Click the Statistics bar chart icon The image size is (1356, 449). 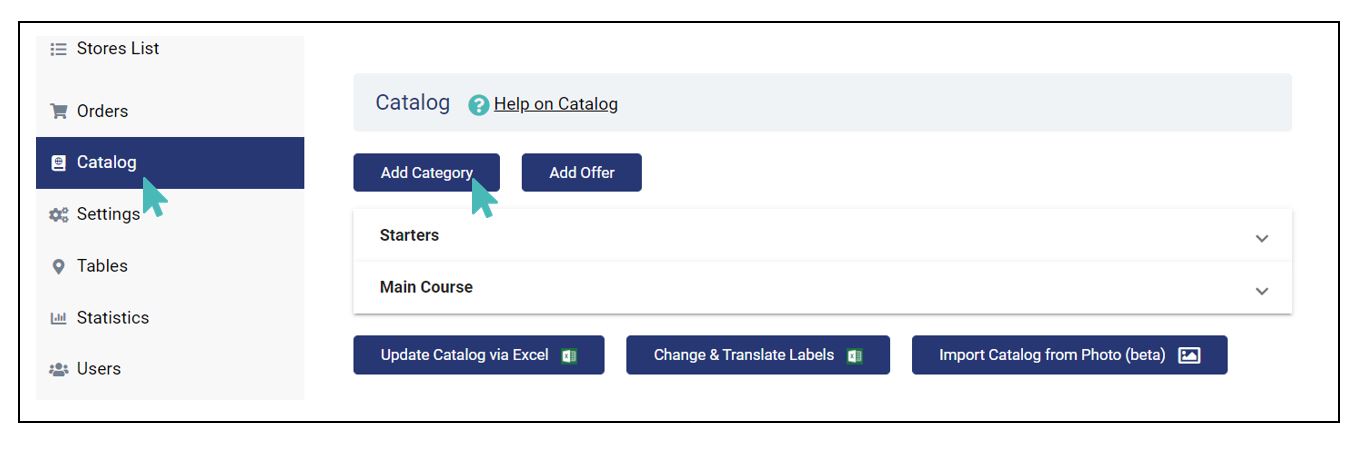58,318
